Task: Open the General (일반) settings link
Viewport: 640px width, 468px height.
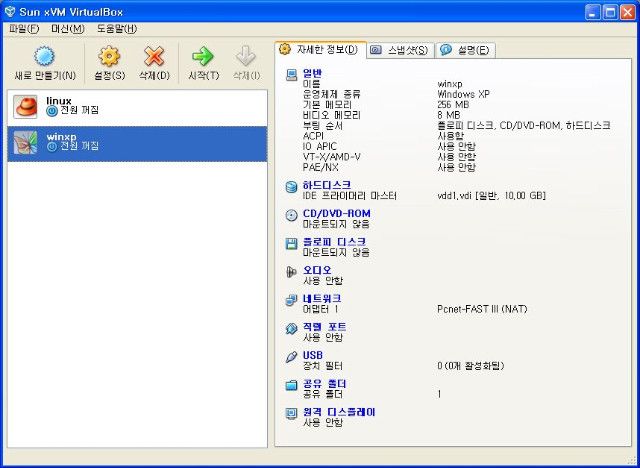Action: click(x=312, y=74)
